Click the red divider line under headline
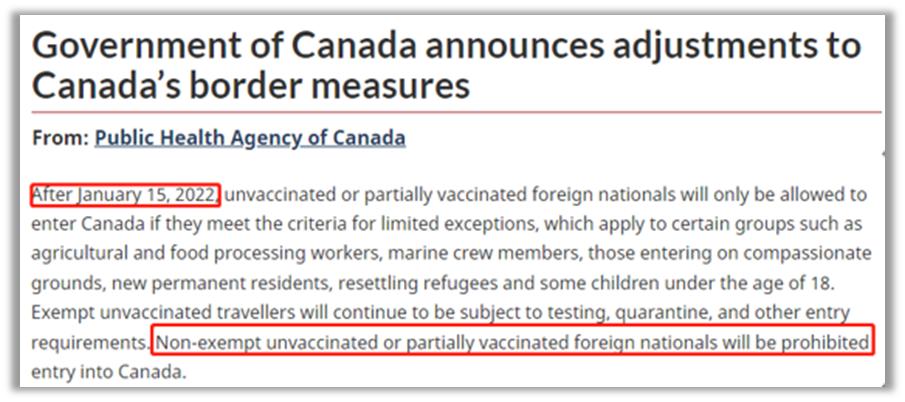This screenshot has height=402, width=905. pyautogui.click(x=455, y=112)
